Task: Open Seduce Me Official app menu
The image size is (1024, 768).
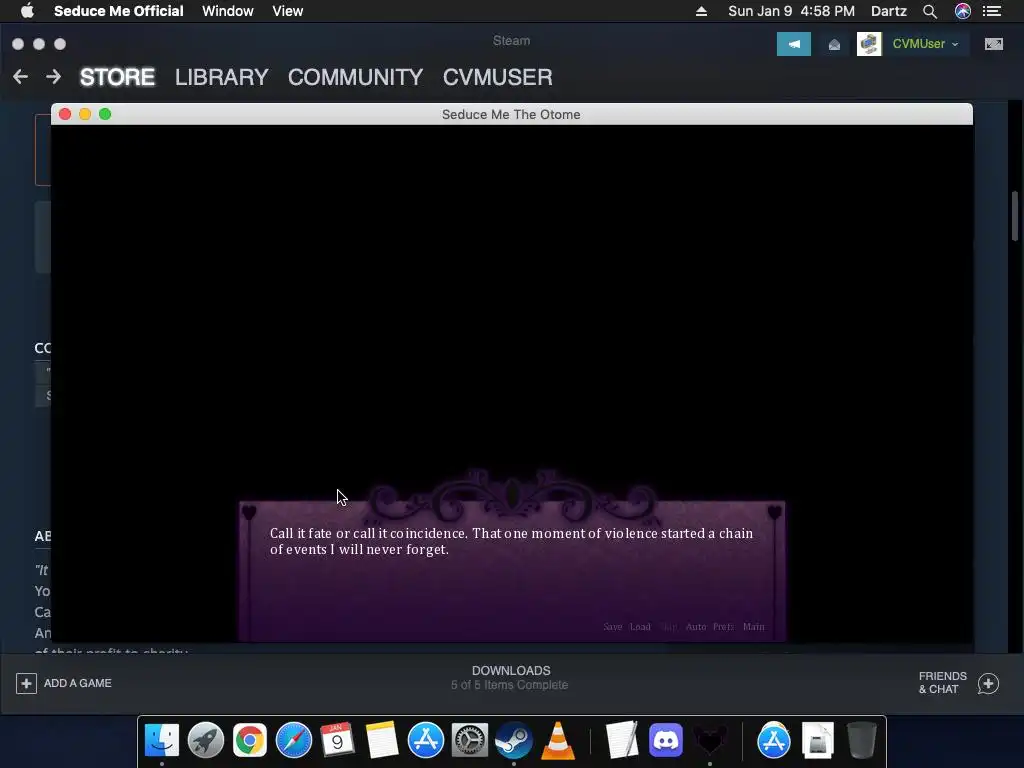Action: pyautogui.click(x=119, y=11)
